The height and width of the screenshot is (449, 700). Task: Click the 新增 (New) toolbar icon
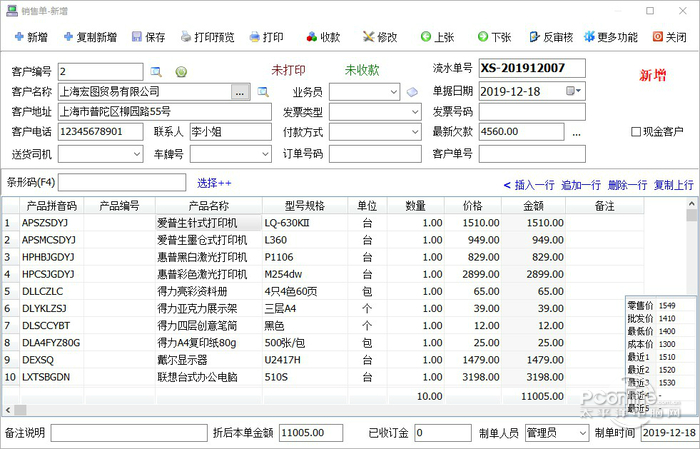click(x=18, y=37)
